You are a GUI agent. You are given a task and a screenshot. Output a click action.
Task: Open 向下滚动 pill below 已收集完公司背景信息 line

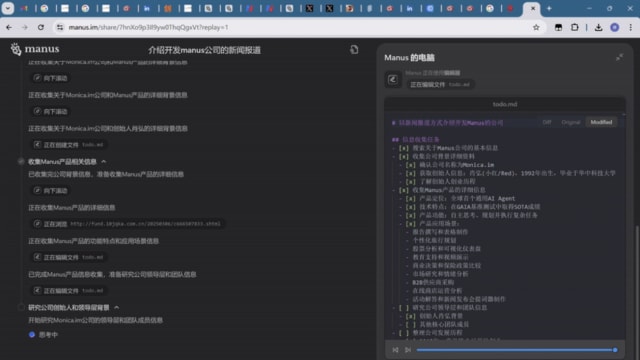(51, 191)
